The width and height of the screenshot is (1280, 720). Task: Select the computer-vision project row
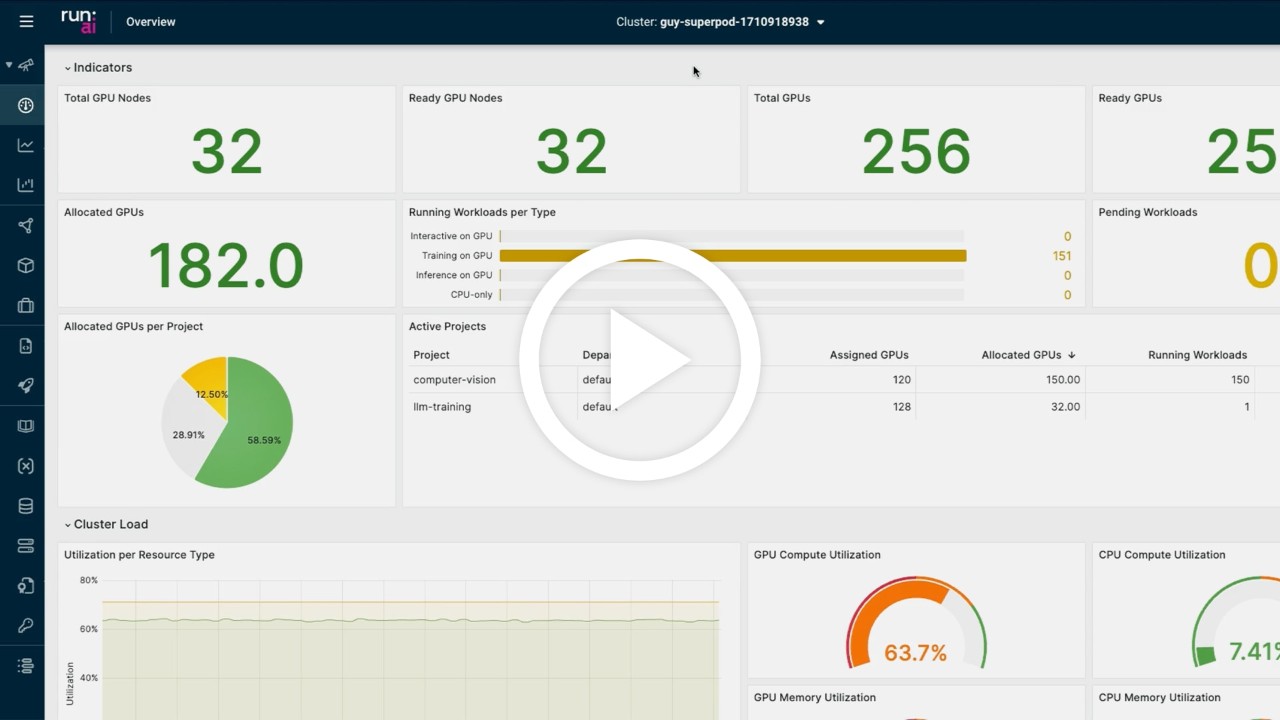[454, 380]
